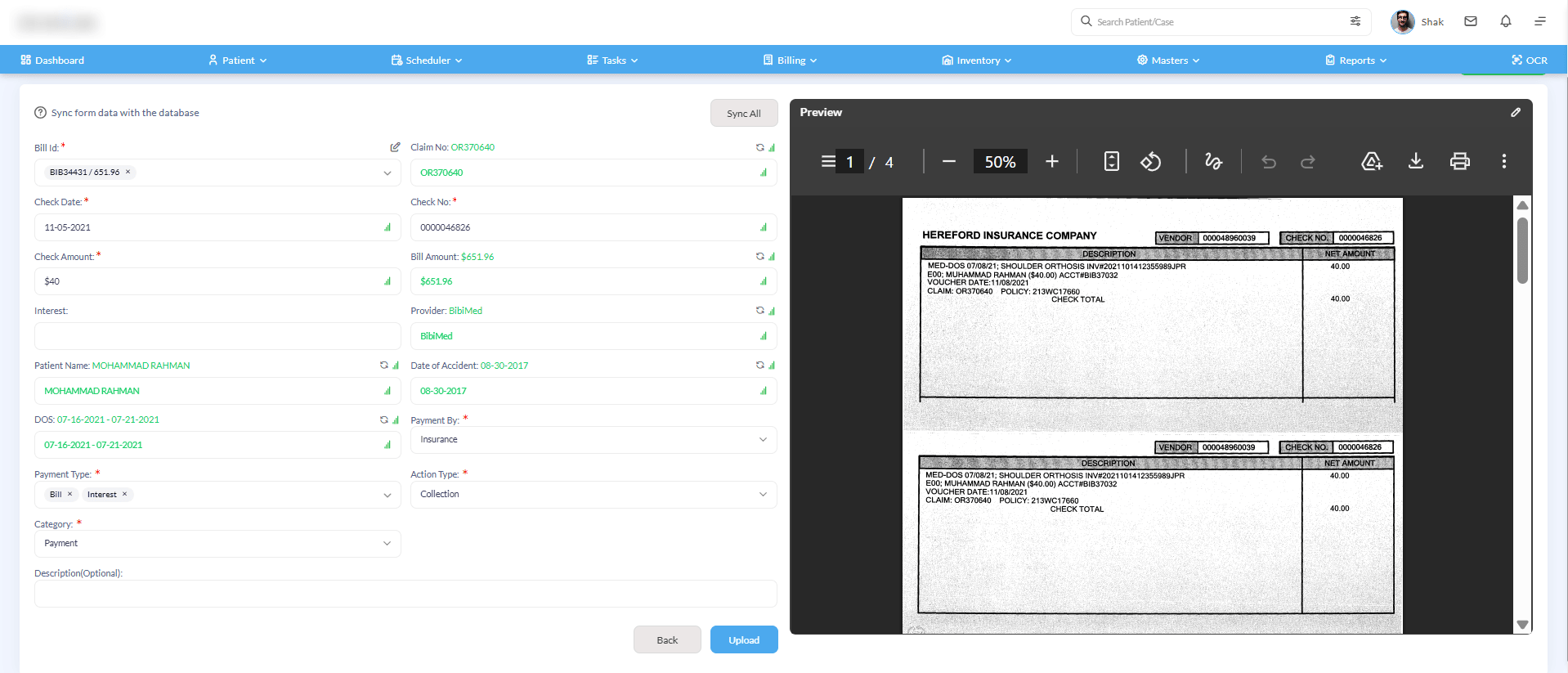Zoom in the PDF preview
The width and height of the screenshot is (1568, 673).
point(1052,162)
